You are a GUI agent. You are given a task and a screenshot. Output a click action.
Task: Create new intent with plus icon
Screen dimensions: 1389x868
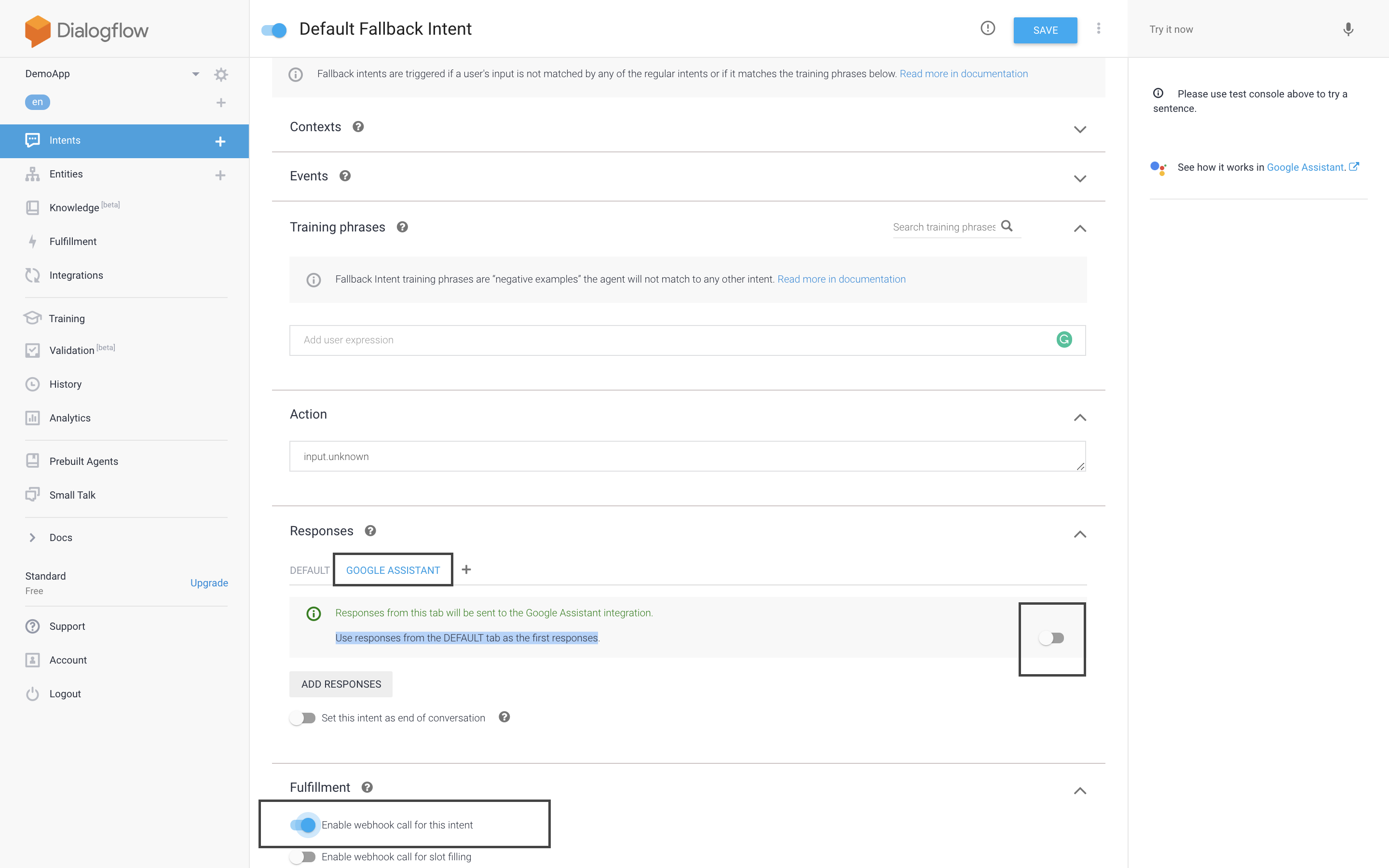click(x=220, y=141)
